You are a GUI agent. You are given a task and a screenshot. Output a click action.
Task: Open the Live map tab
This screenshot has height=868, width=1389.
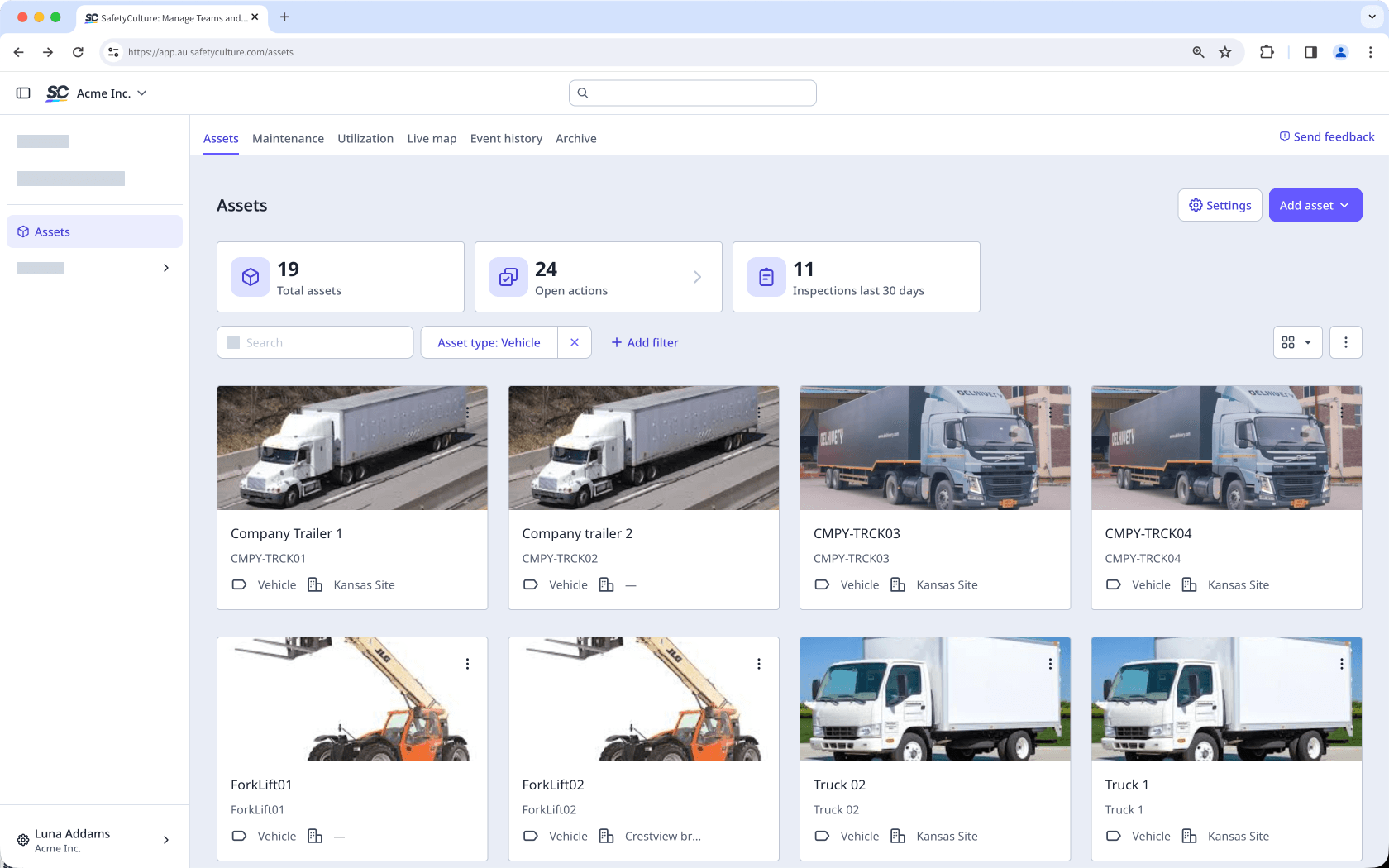(x=432, y=138)
